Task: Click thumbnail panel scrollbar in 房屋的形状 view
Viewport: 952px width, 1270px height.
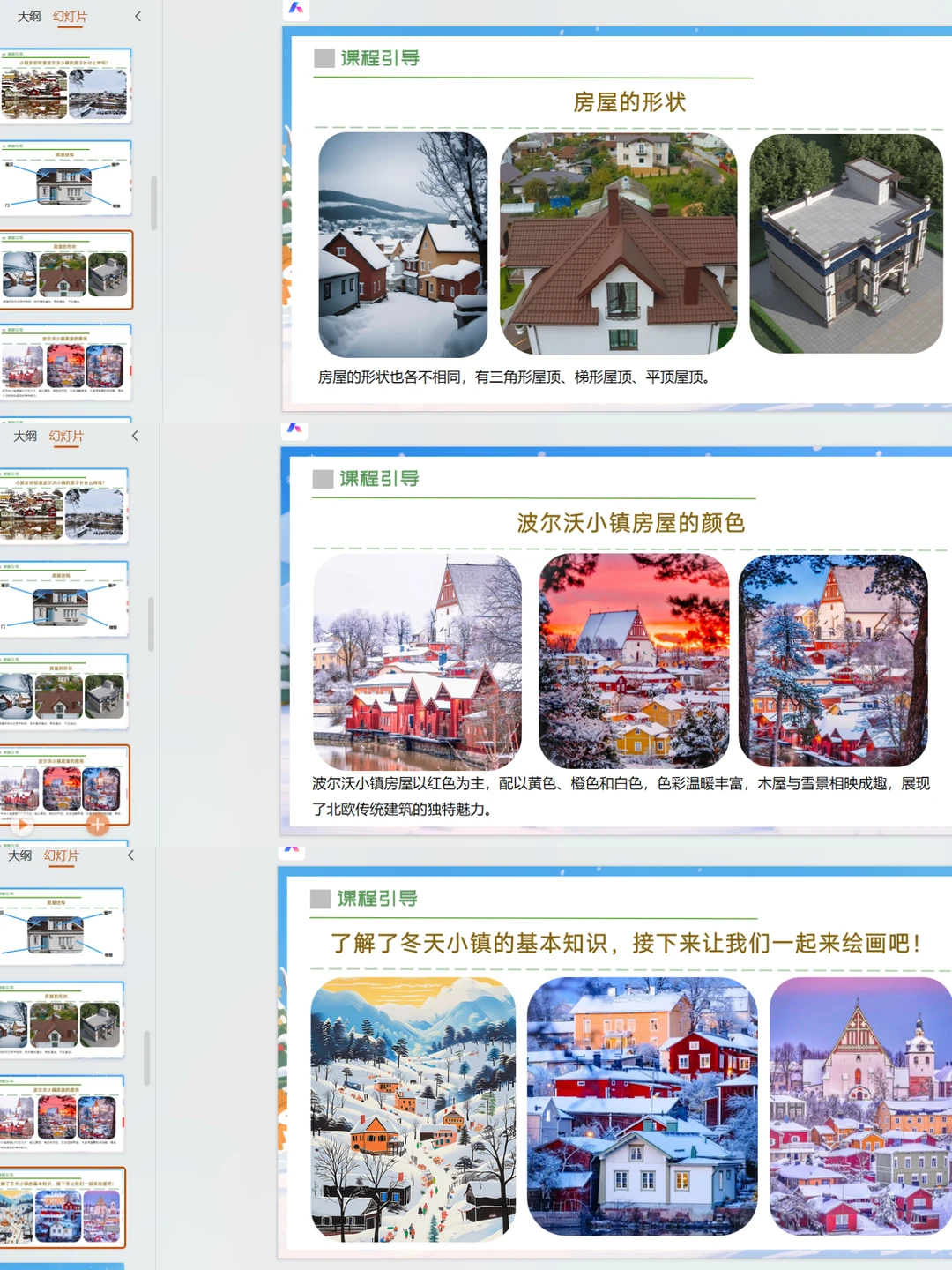Action: pos(154,203)
